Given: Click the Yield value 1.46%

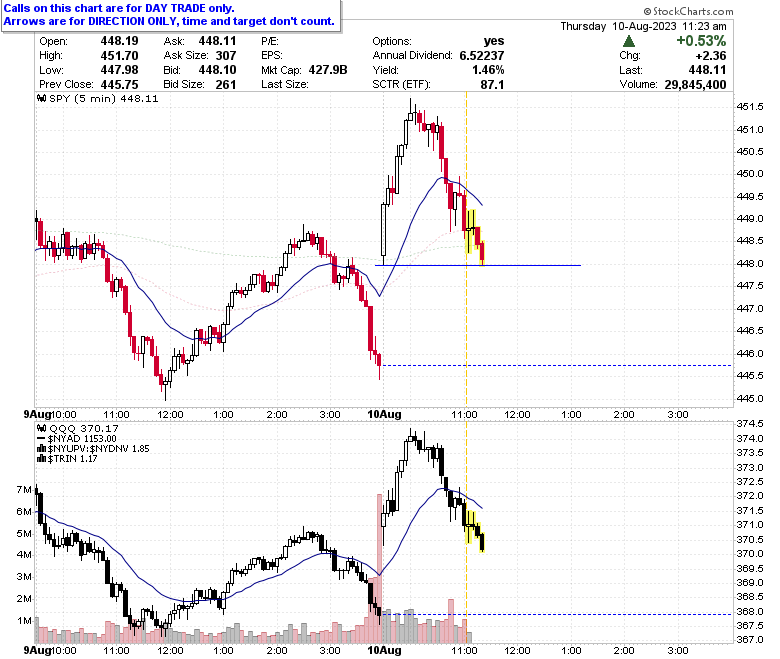Looking at the screenshot, I should [488, 70].
